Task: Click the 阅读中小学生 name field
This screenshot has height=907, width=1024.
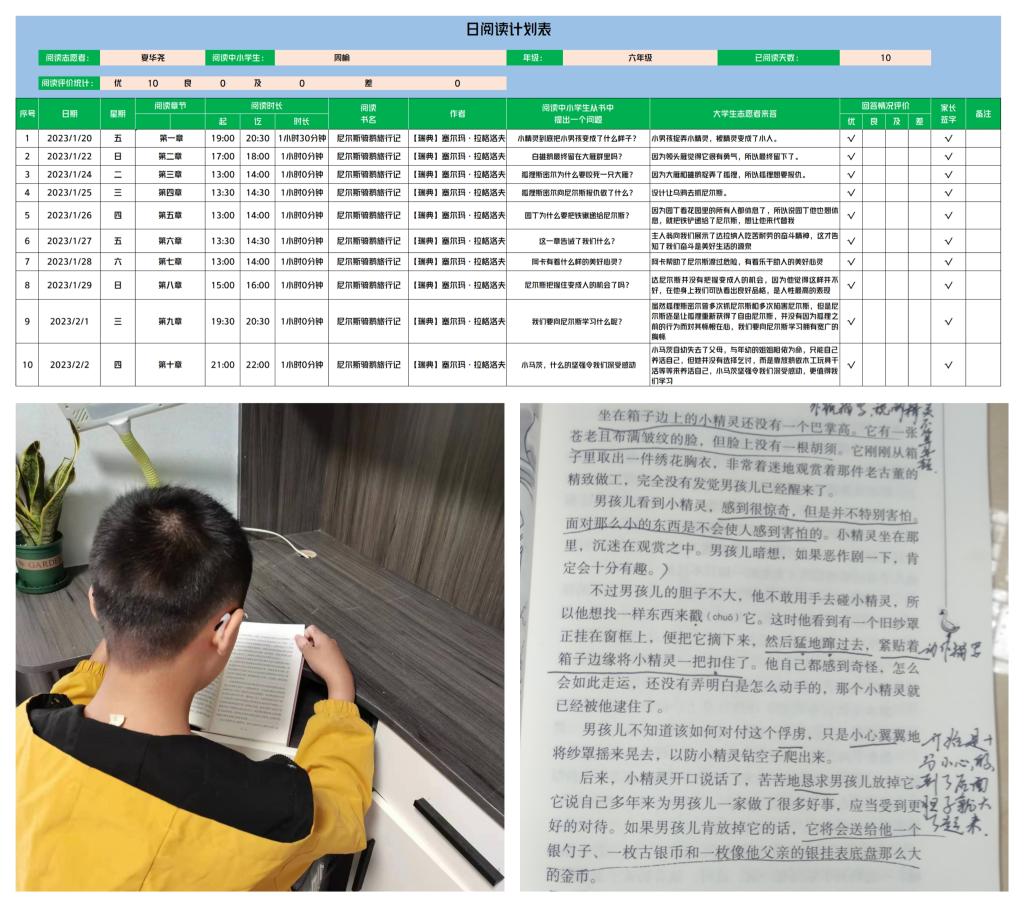Action: [342, 58]
